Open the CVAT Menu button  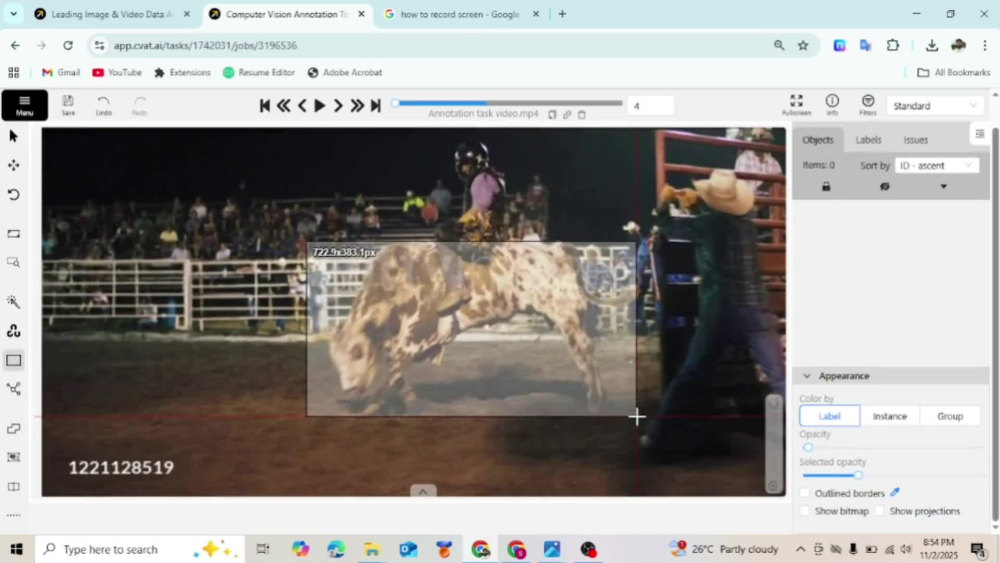coord(24,105)
